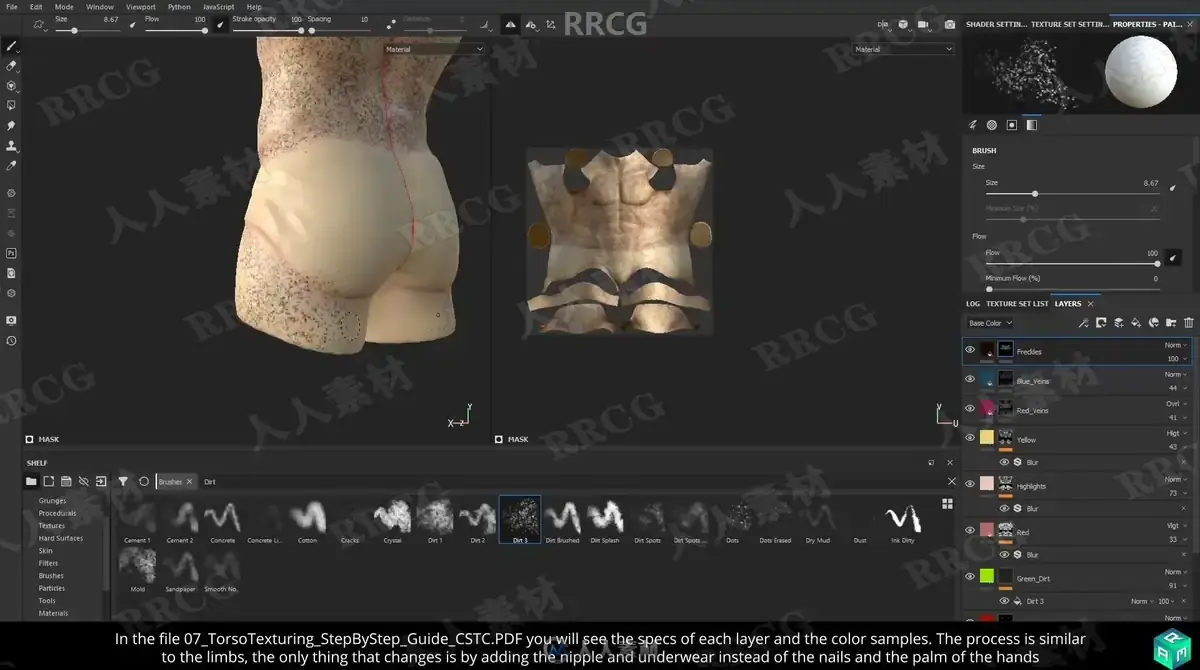Select the Clone stamp tool
Image resolution: width=1200 pixels, height=670 pixels.
click(11, 146)
